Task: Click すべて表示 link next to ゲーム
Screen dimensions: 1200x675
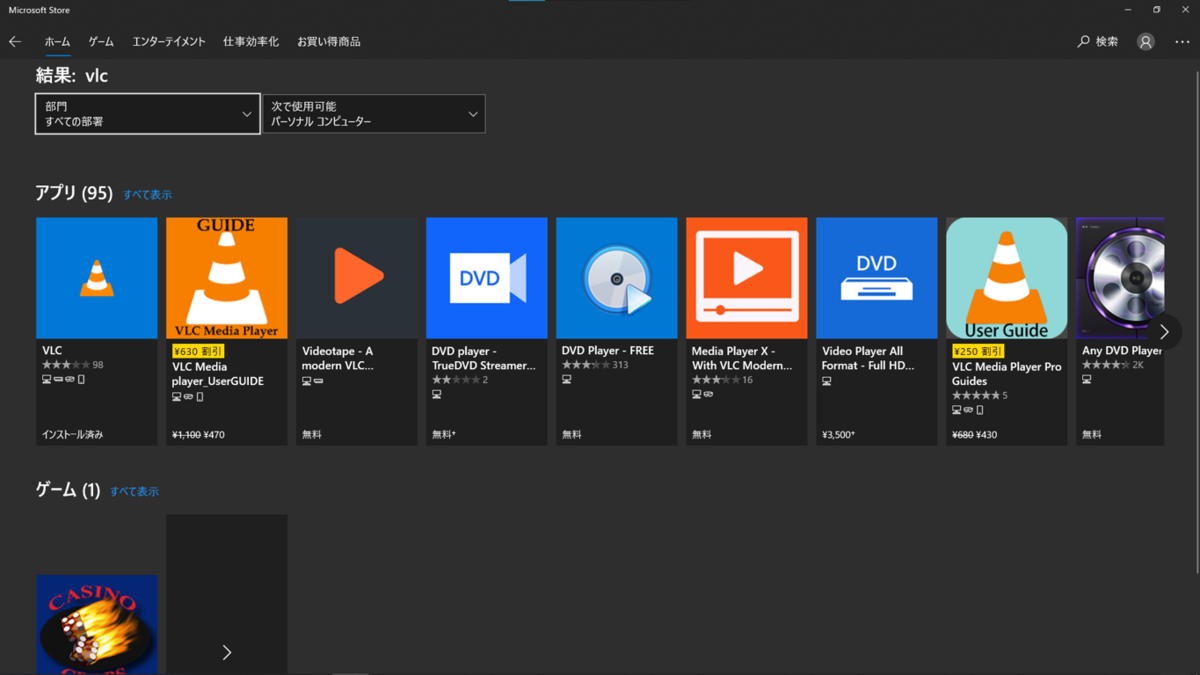Action: [134, 492]
